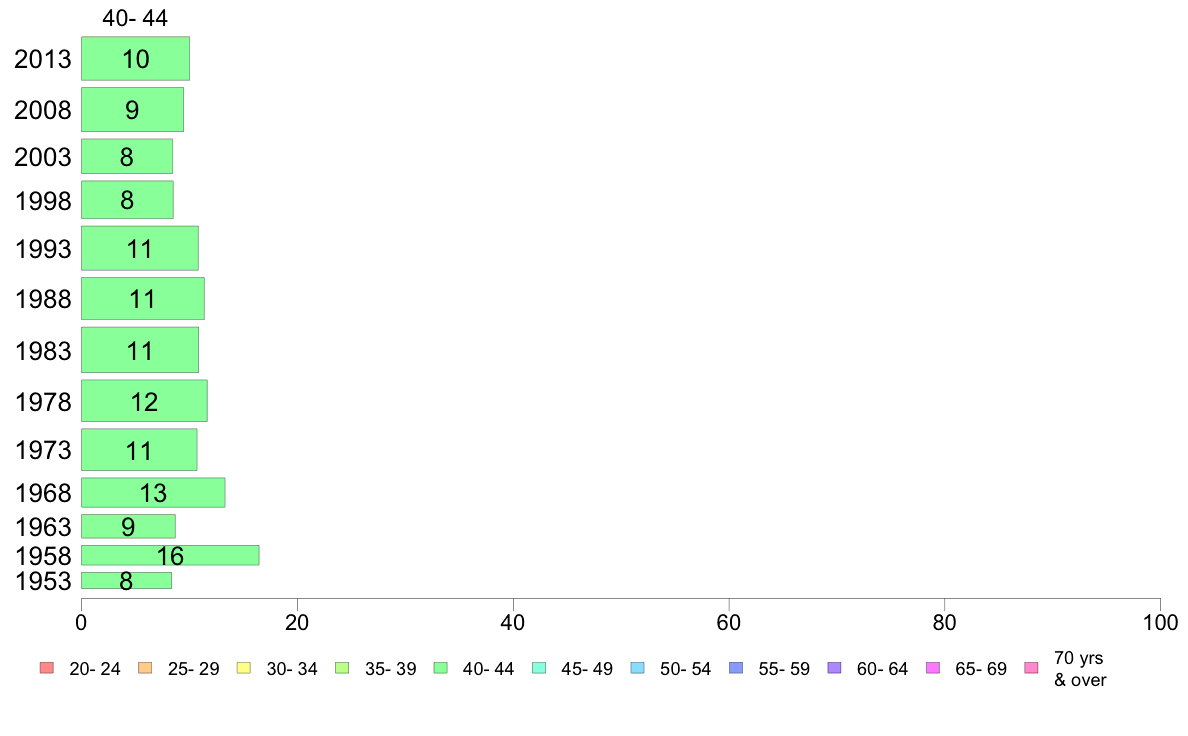
Task: Click the 100 tick on the x-axis
Action: (1160, 623)
